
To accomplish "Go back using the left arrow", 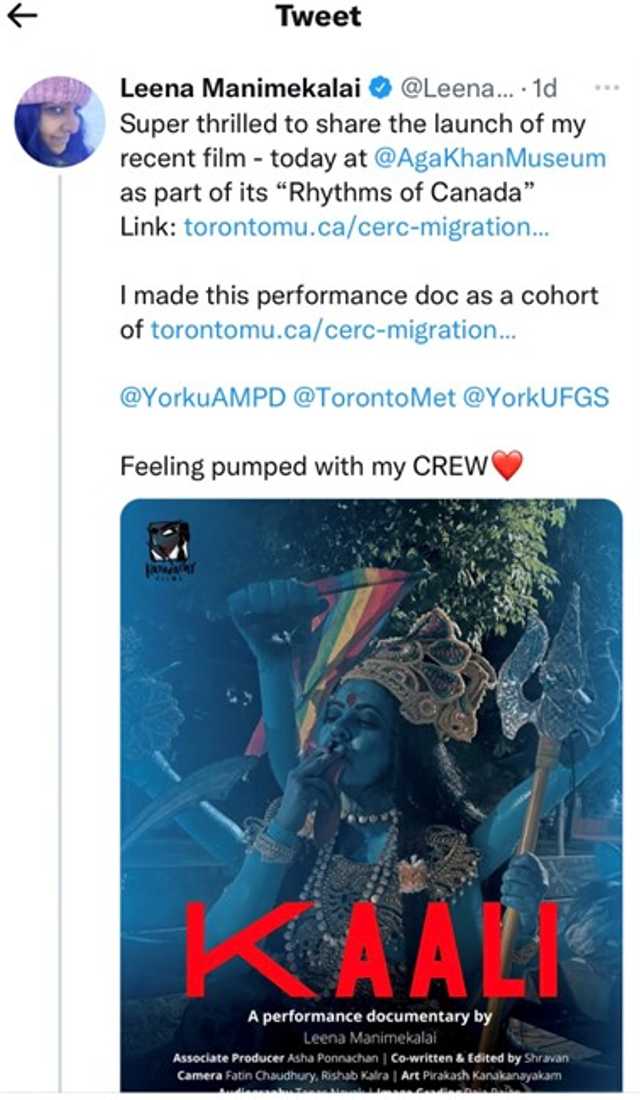I will [22, 17].
